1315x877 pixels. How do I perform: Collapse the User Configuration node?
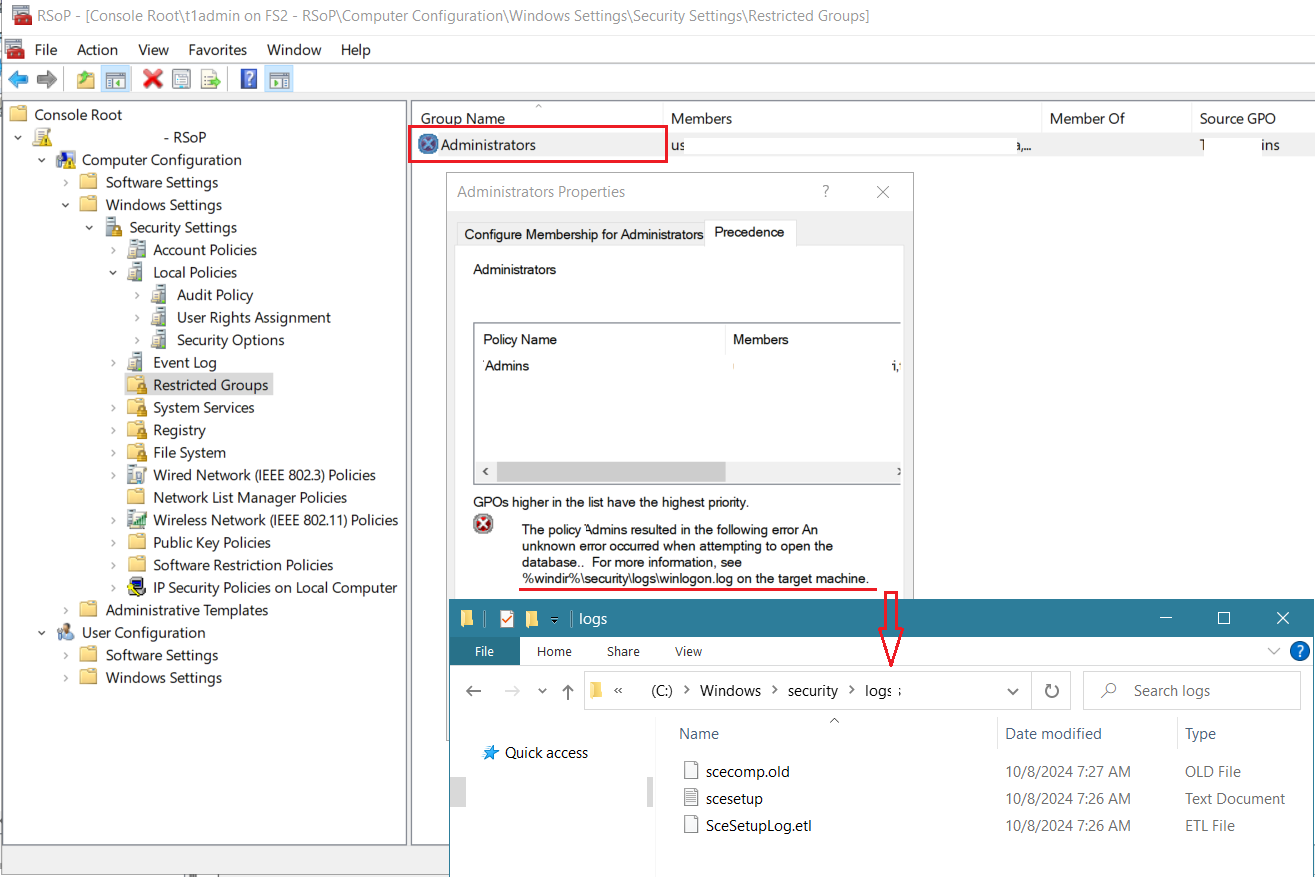[x=42, y=633]
